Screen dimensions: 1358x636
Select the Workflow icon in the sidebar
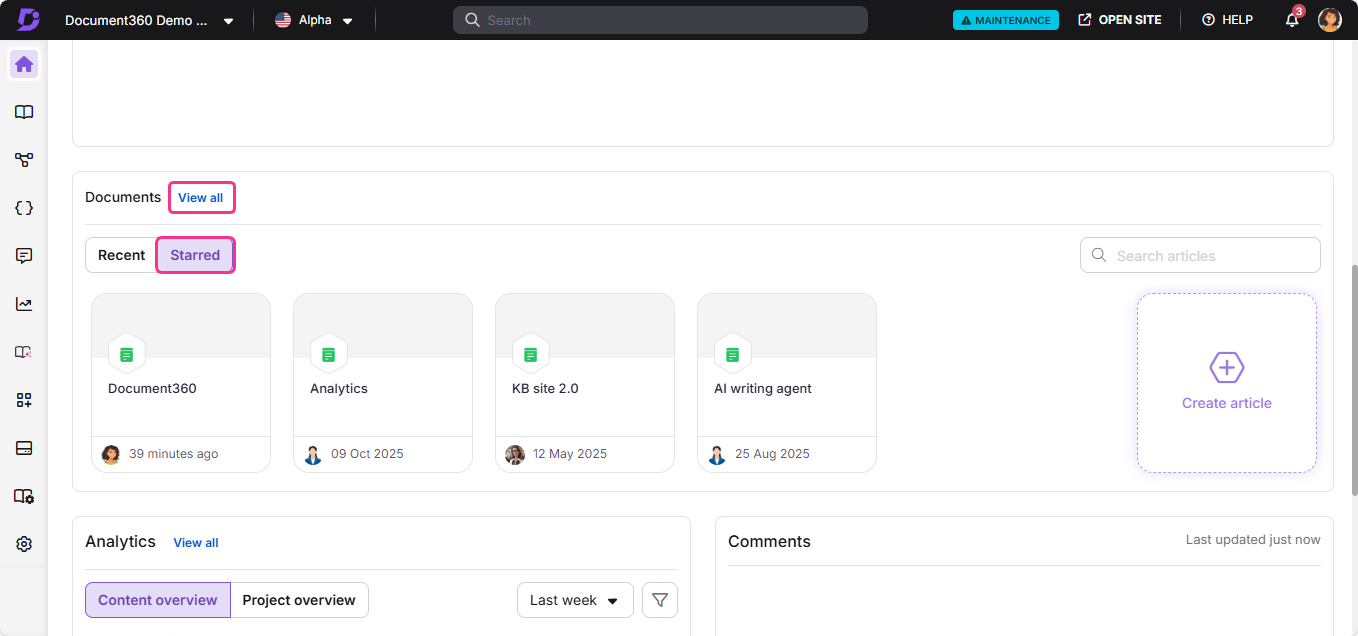tap(23, 159)
